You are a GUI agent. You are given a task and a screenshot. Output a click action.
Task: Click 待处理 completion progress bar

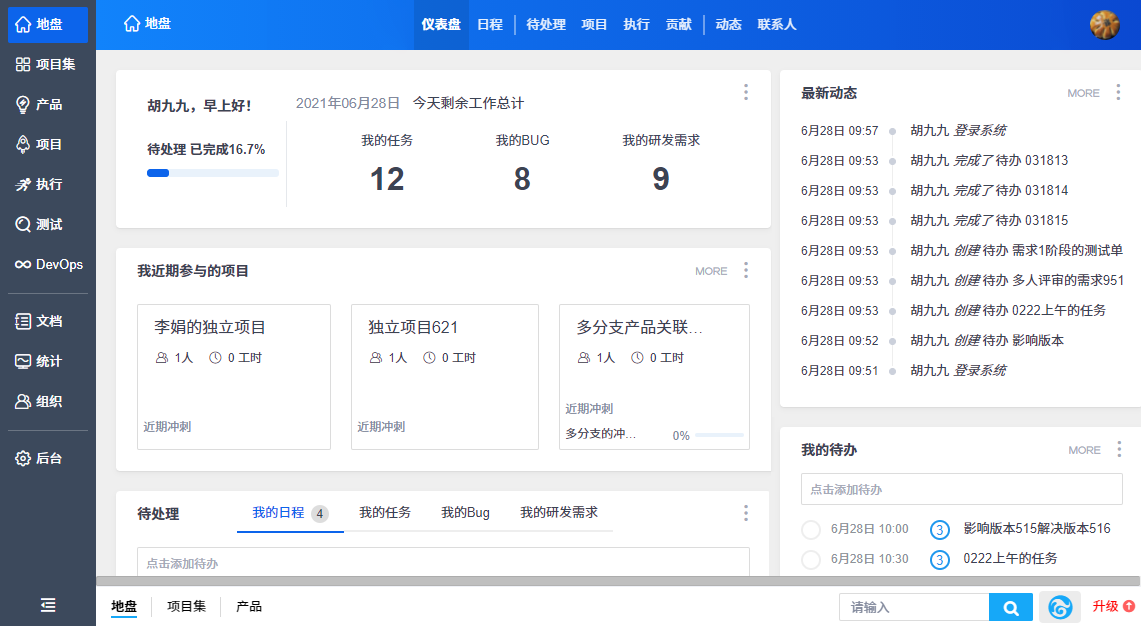pos(212,173)
